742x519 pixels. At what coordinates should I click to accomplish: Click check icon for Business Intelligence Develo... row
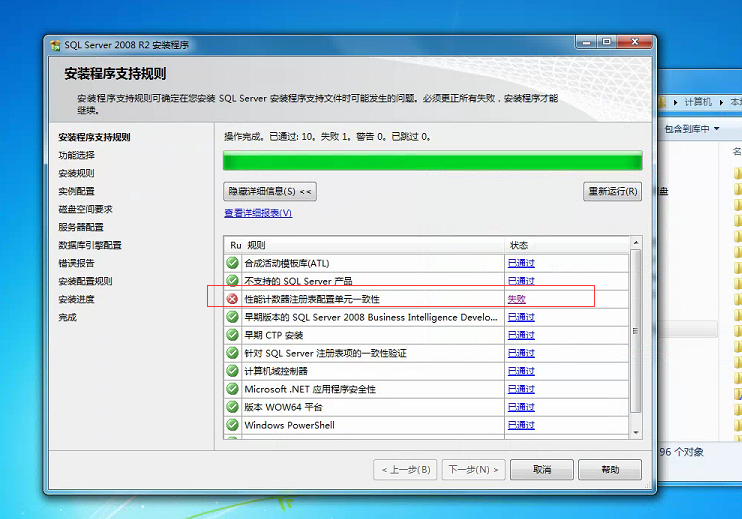[232, 317]
